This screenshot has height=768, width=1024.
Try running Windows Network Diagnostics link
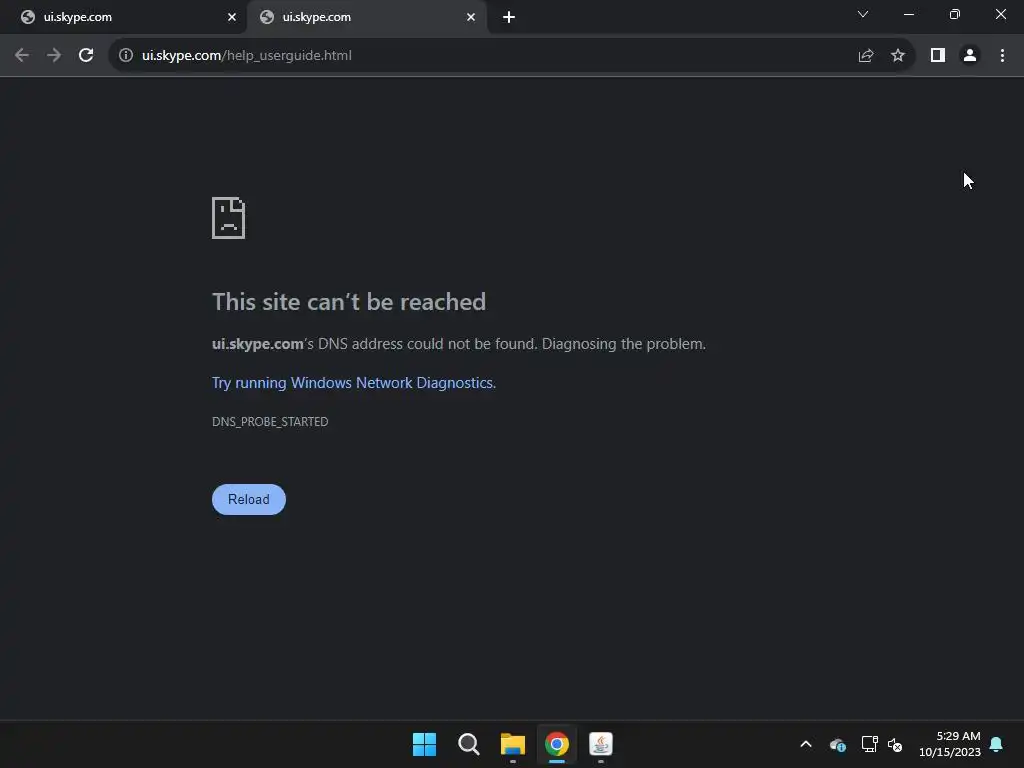tap(354, 383)
